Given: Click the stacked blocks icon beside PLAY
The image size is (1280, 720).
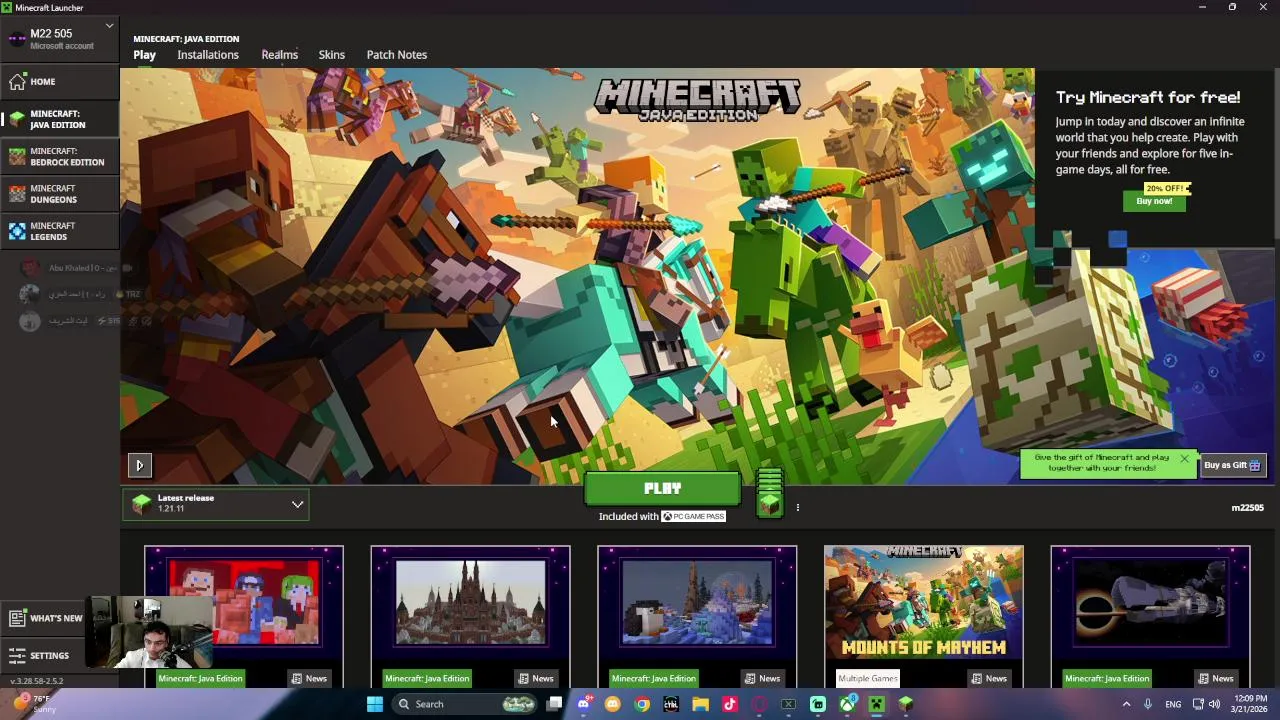Looking at the screenshot, I should pyautogui.click(x=769, y=494).
